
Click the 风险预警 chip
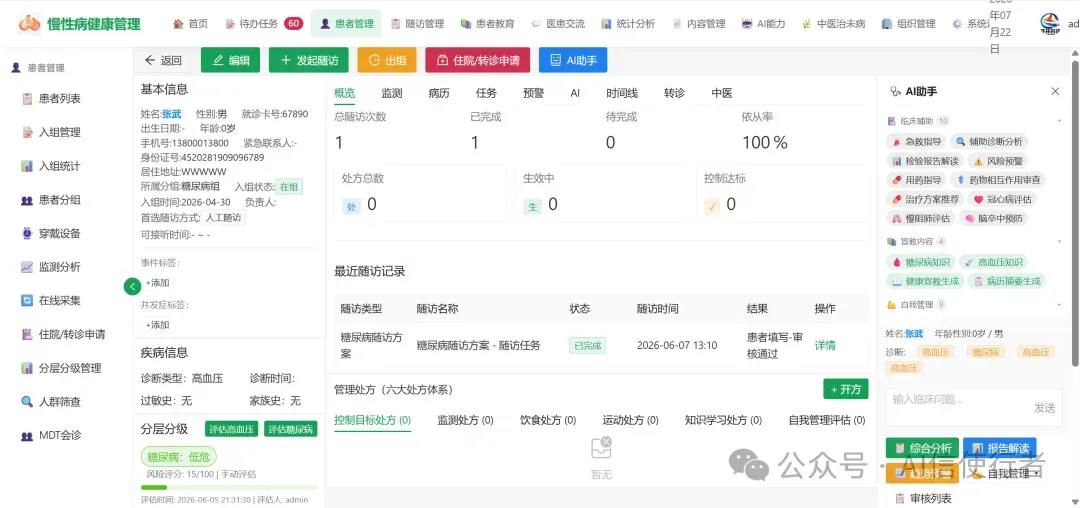tap(998, 160)
